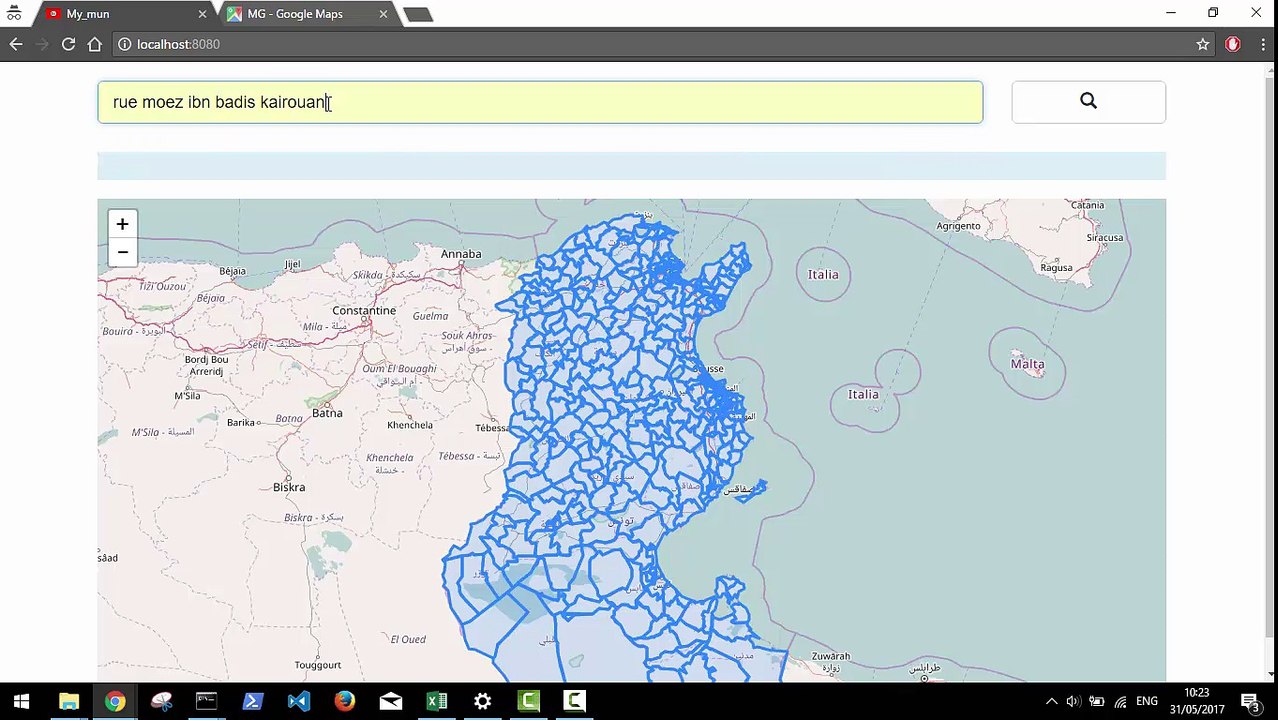Click the red extension icon in toolbar
Viewport: 1278px width, 720px height.
[1233, 44]
